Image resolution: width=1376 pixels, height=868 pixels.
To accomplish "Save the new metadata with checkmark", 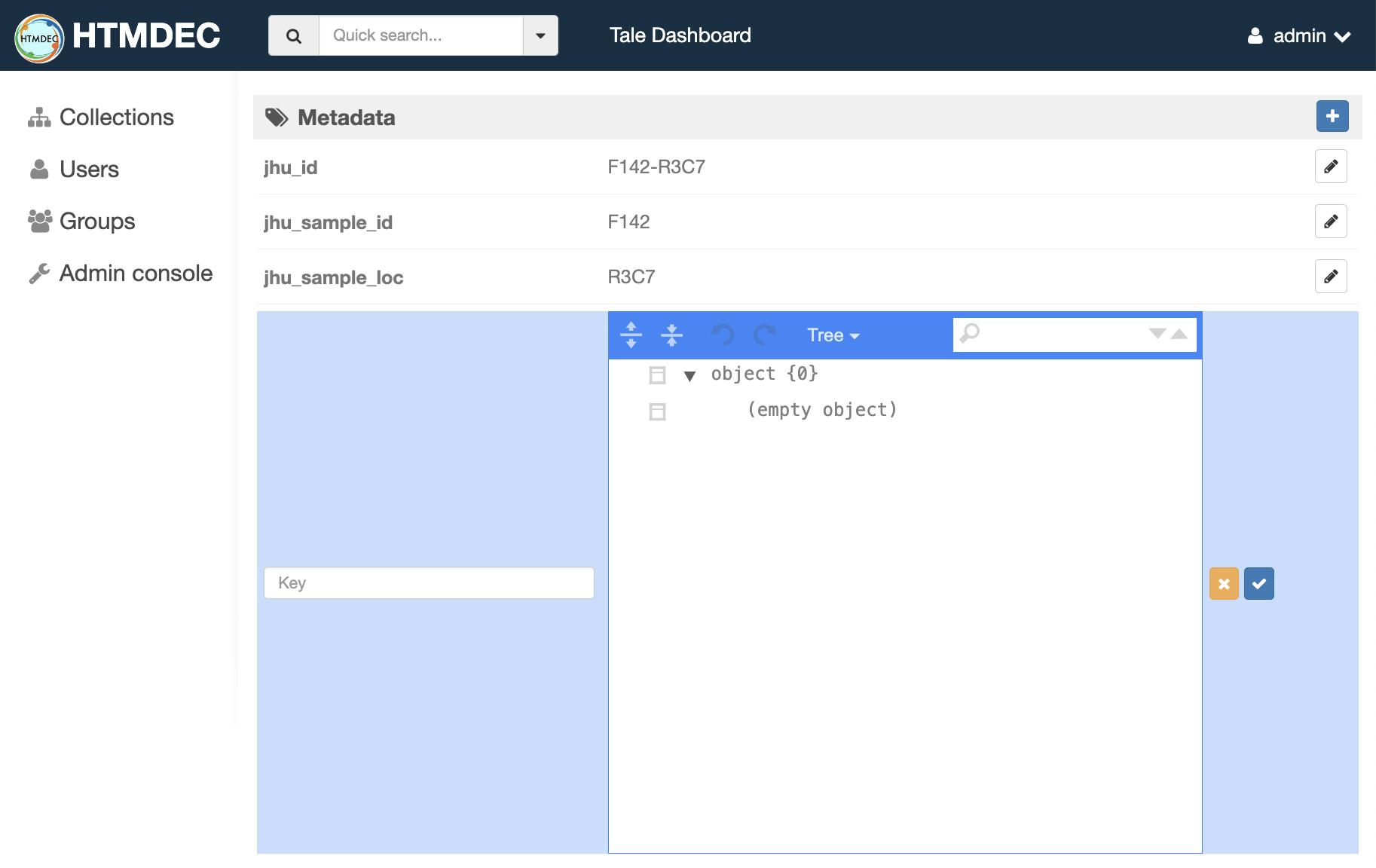I will pos(1258,584).
